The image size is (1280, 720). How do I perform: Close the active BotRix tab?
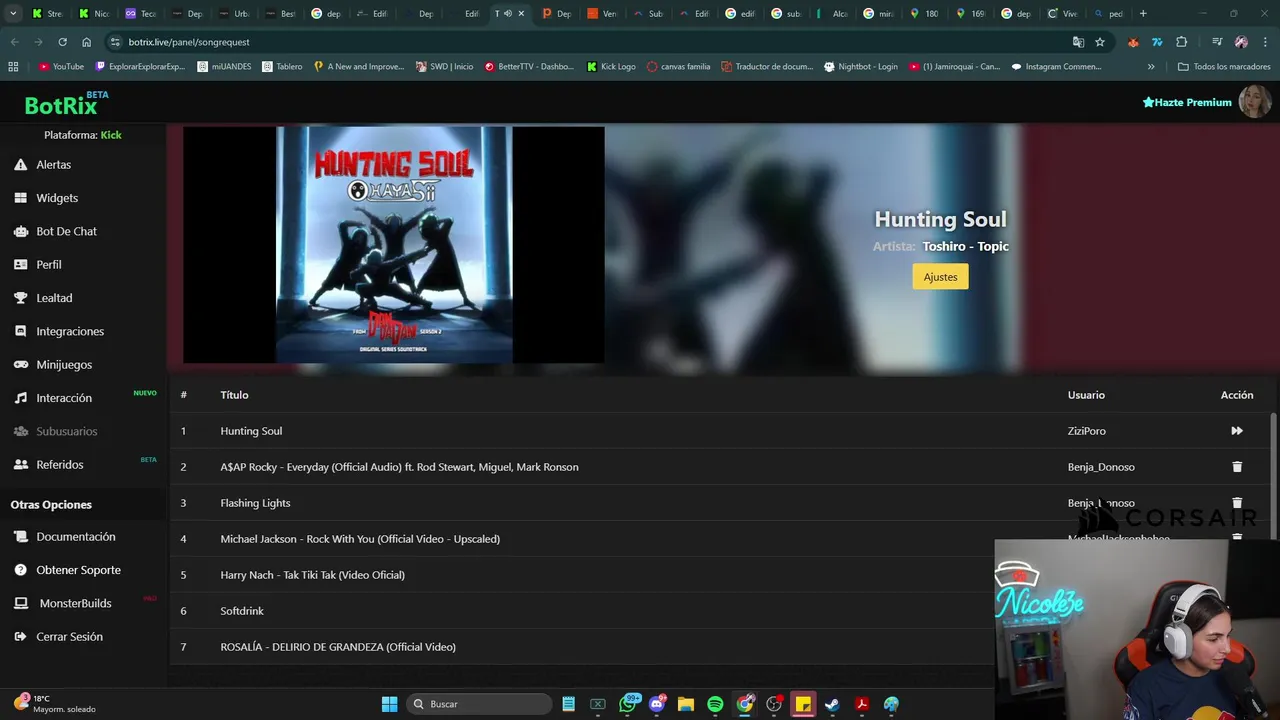(x=521, y=14)
